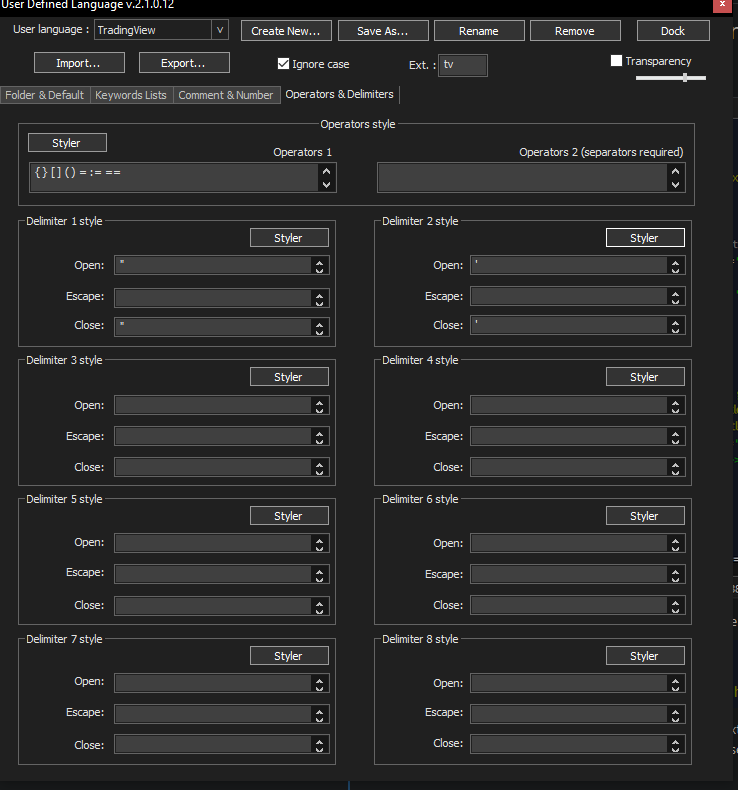Click Delimiter 2 Escape field
Viewport: 738px width, 790px height.
click(x=569, y=296)
